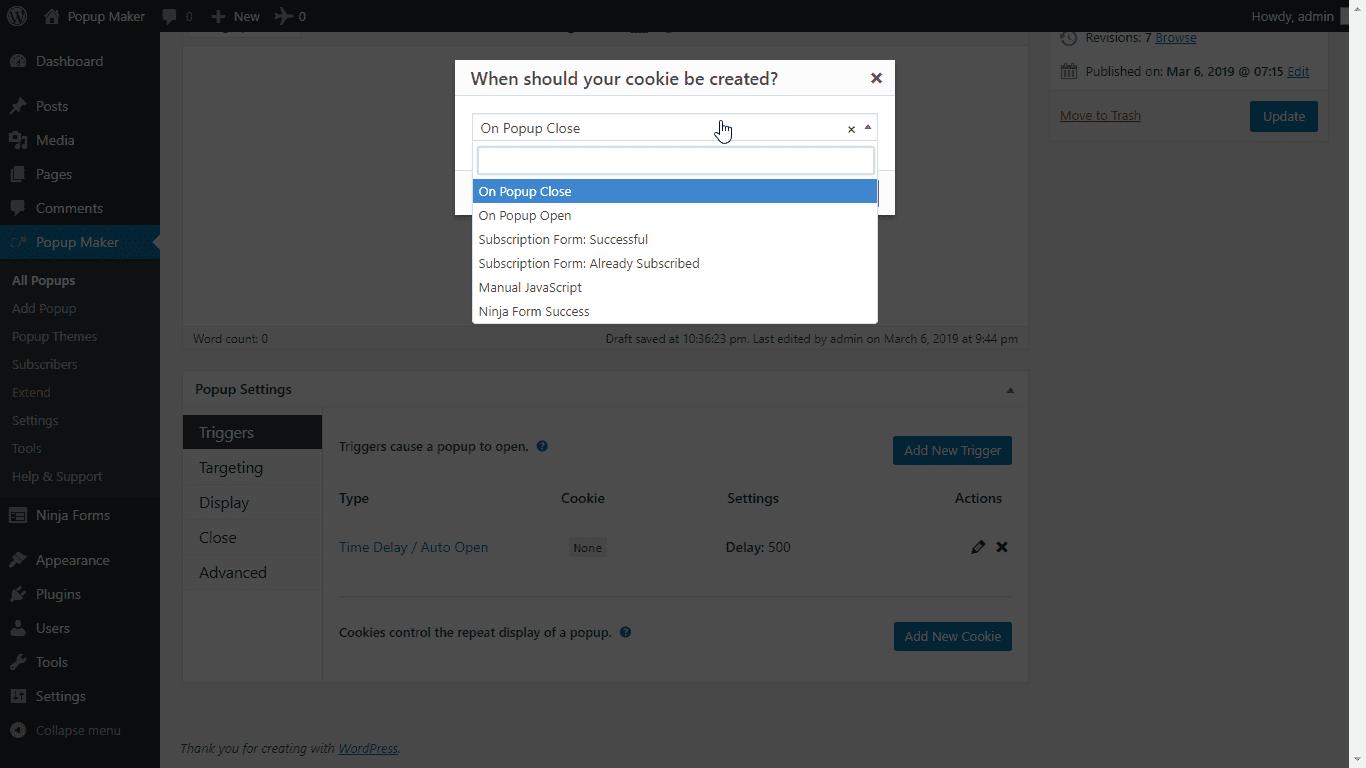Image resolution: width=1366 pixels, height=768 pixels.
Task: Choose On Popup Open option
Action: click(x=675, y=215)
